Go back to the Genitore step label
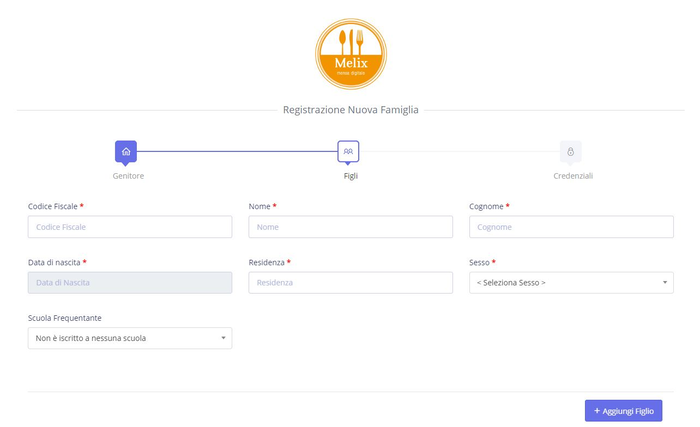 [x=128, y=176]
